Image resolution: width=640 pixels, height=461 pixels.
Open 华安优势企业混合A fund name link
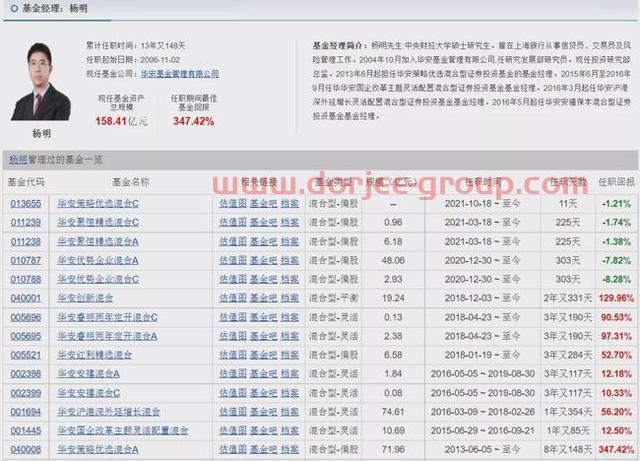pyautogui.click(x=98, y=260)
